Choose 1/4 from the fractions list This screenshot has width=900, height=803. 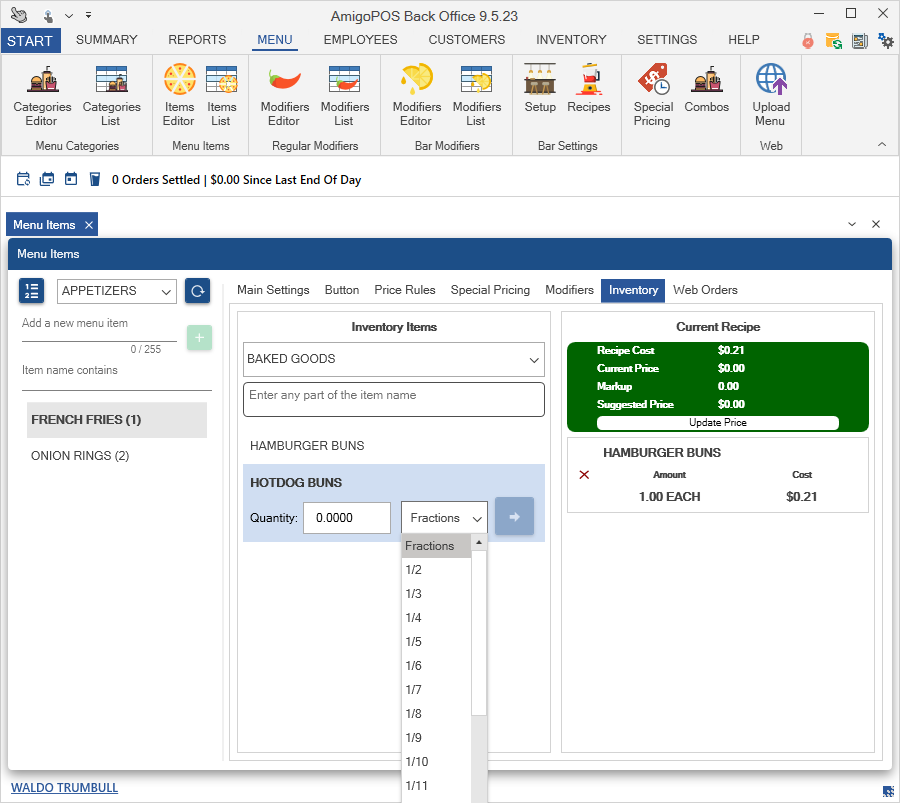[414, 618]
